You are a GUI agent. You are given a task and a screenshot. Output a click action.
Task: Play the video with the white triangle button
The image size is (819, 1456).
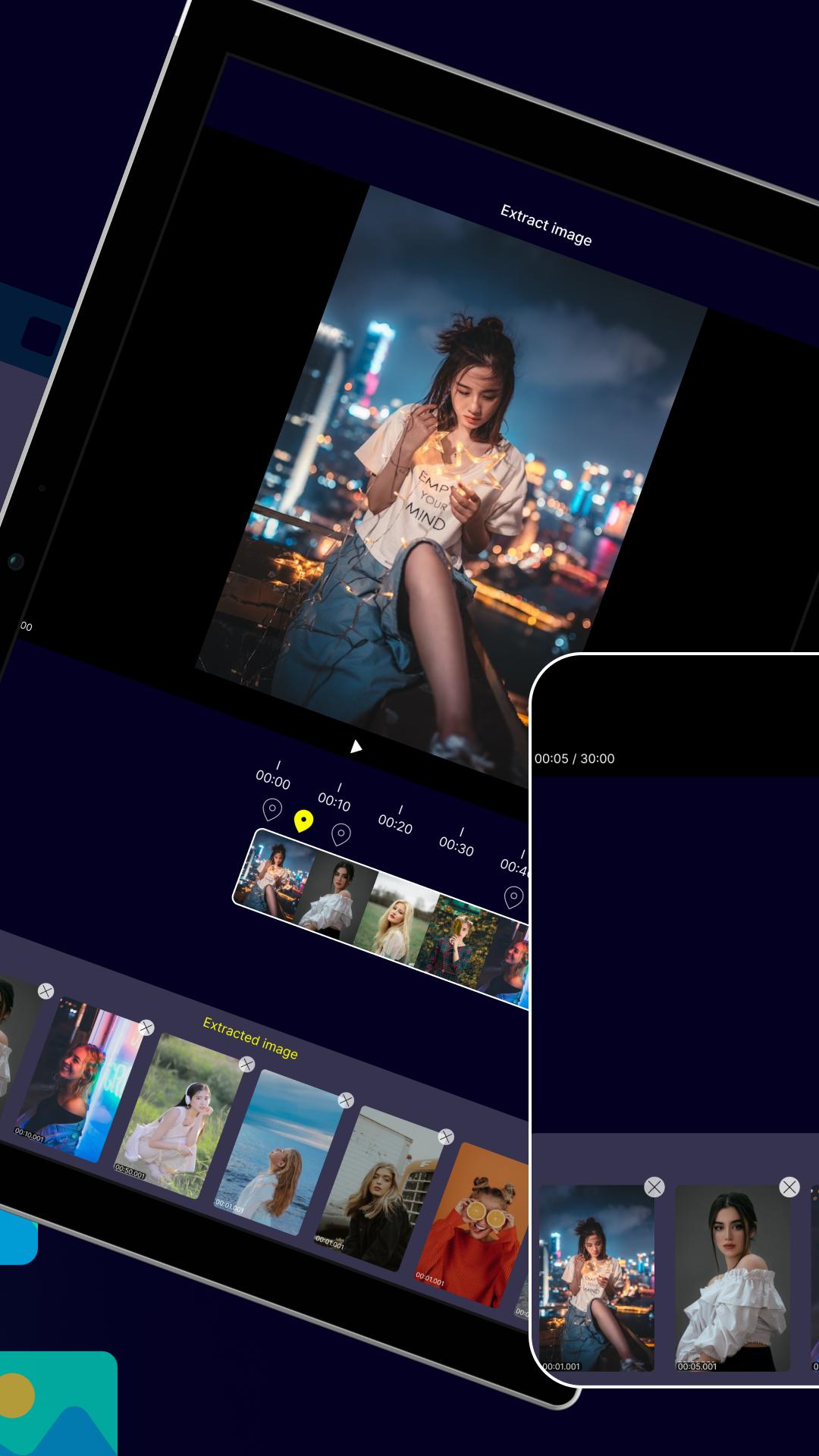click(355, 747)
